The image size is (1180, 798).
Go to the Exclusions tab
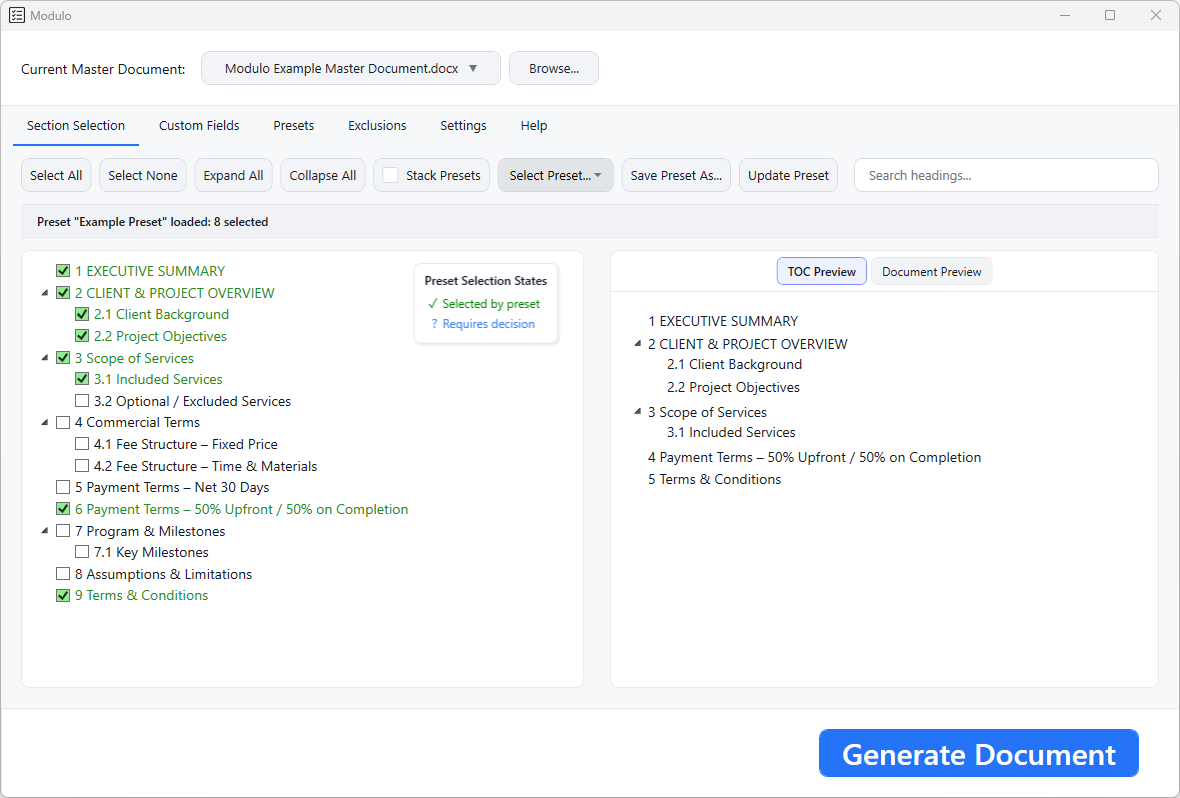click(x=377, y=126)
